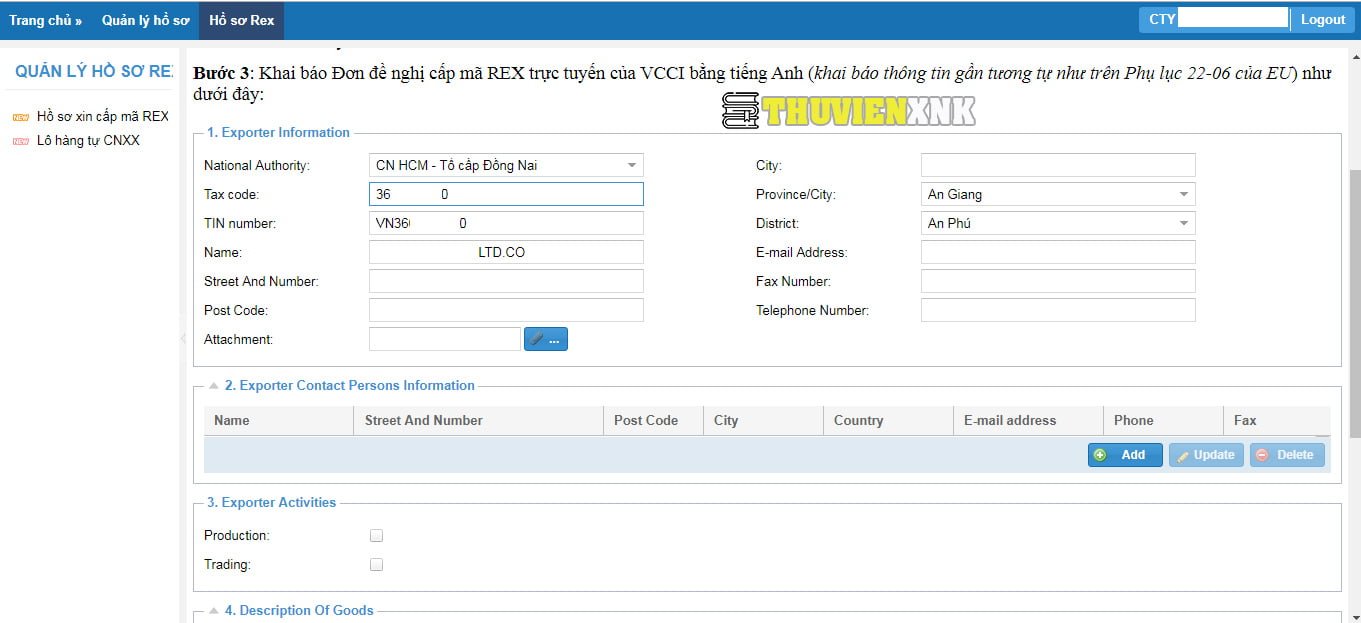Click the Phone column header
The image size is (1361, 623).
1163,420
